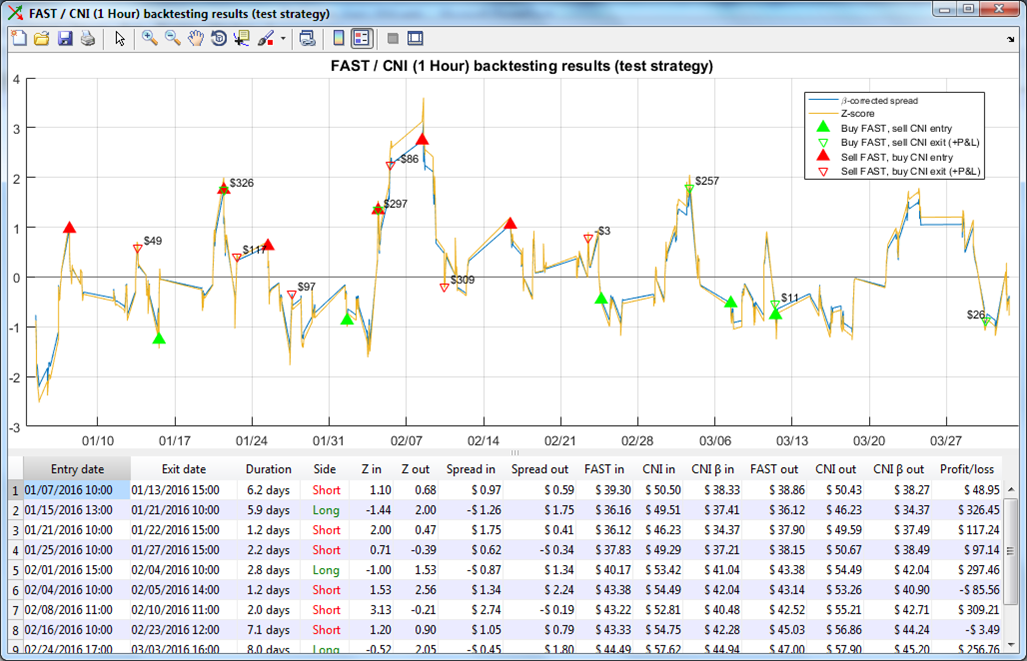Click the Long side cell in row 2
Screen dimensions: 1027x661
325,510
